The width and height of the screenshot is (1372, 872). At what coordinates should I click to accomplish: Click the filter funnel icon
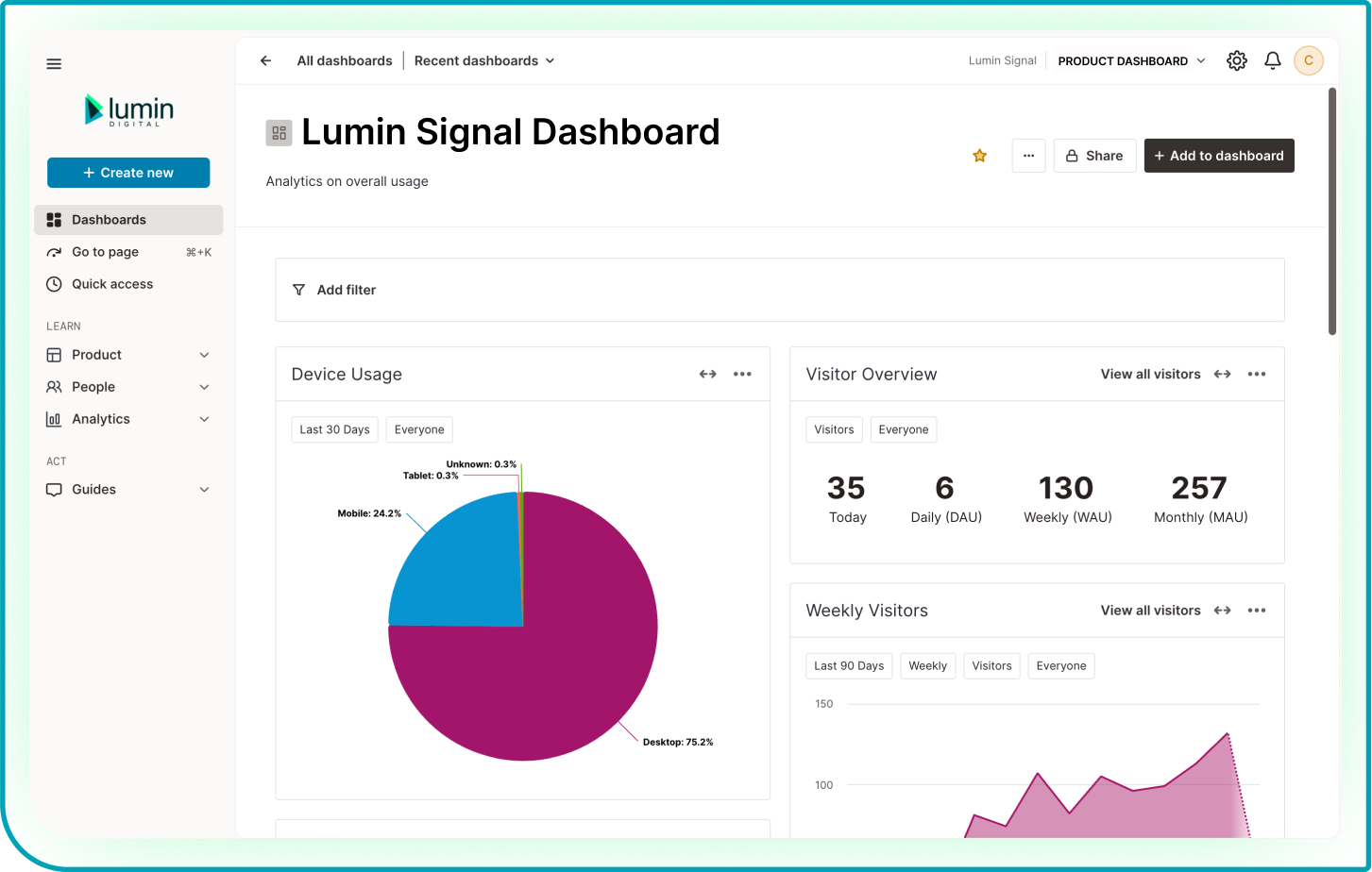pyautogui.click(x=298, y=290)
